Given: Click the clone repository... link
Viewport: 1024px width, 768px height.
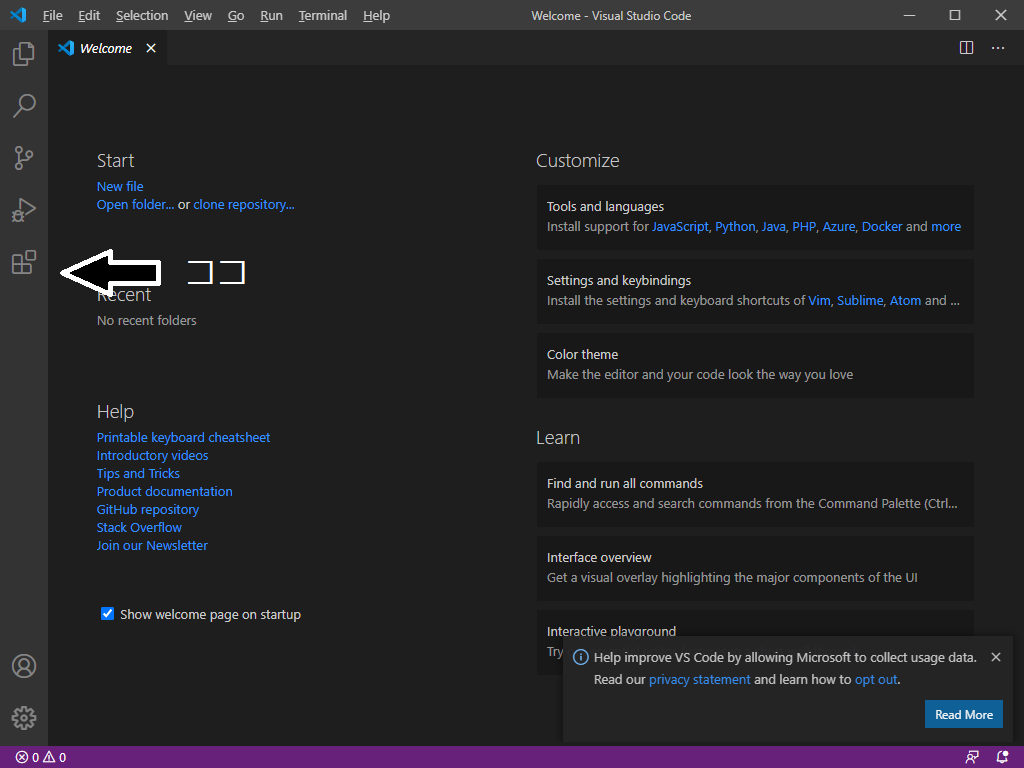Looking at the screenshot, I should point(244,204).
